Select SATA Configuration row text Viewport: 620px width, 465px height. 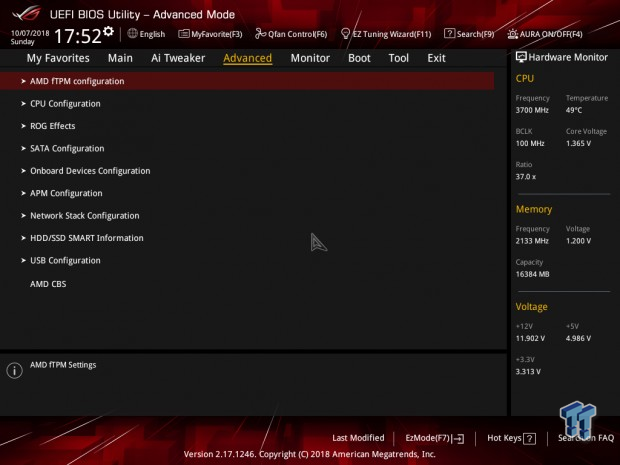coord(67,148)
